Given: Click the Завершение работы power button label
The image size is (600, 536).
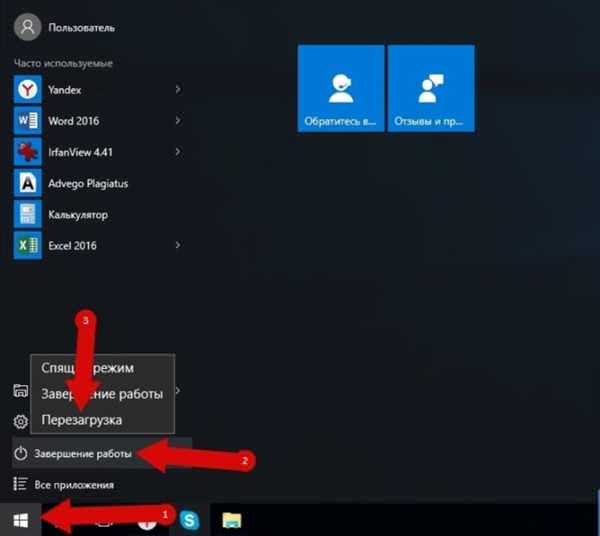Looking at the screenshot, I should 83,454.
